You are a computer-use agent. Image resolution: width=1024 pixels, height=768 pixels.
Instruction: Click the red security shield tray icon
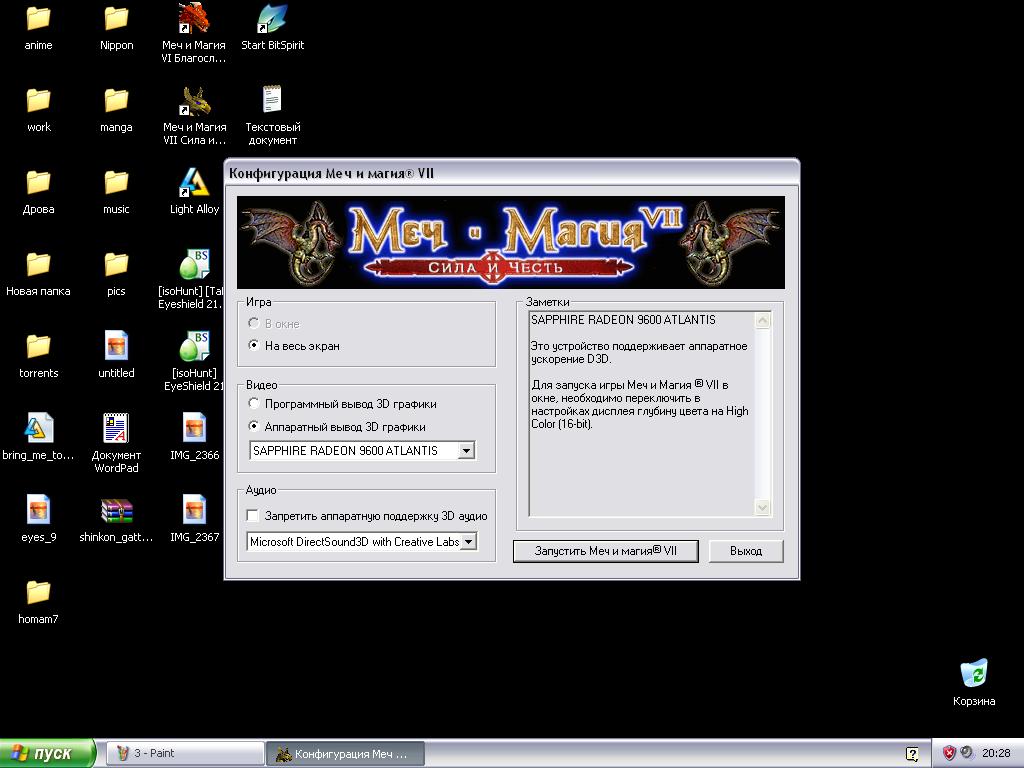949,753
